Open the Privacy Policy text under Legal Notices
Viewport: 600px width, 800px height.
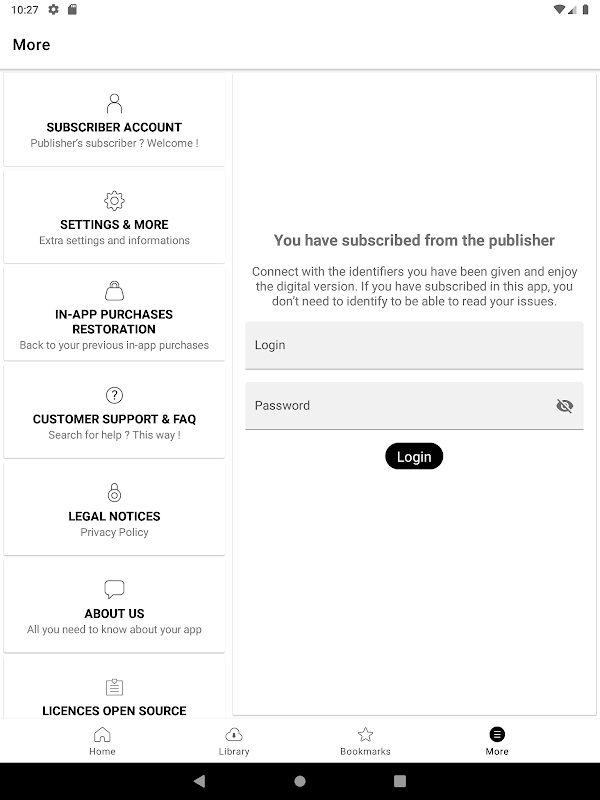point(114,532)
